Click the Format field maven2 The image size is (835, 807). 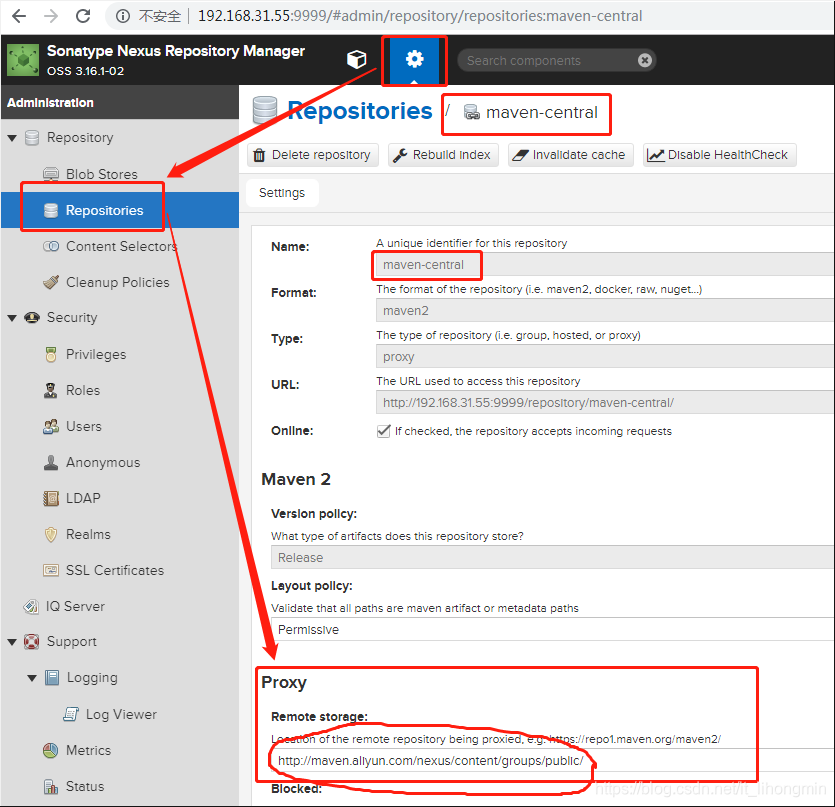(x=604, y=311)
